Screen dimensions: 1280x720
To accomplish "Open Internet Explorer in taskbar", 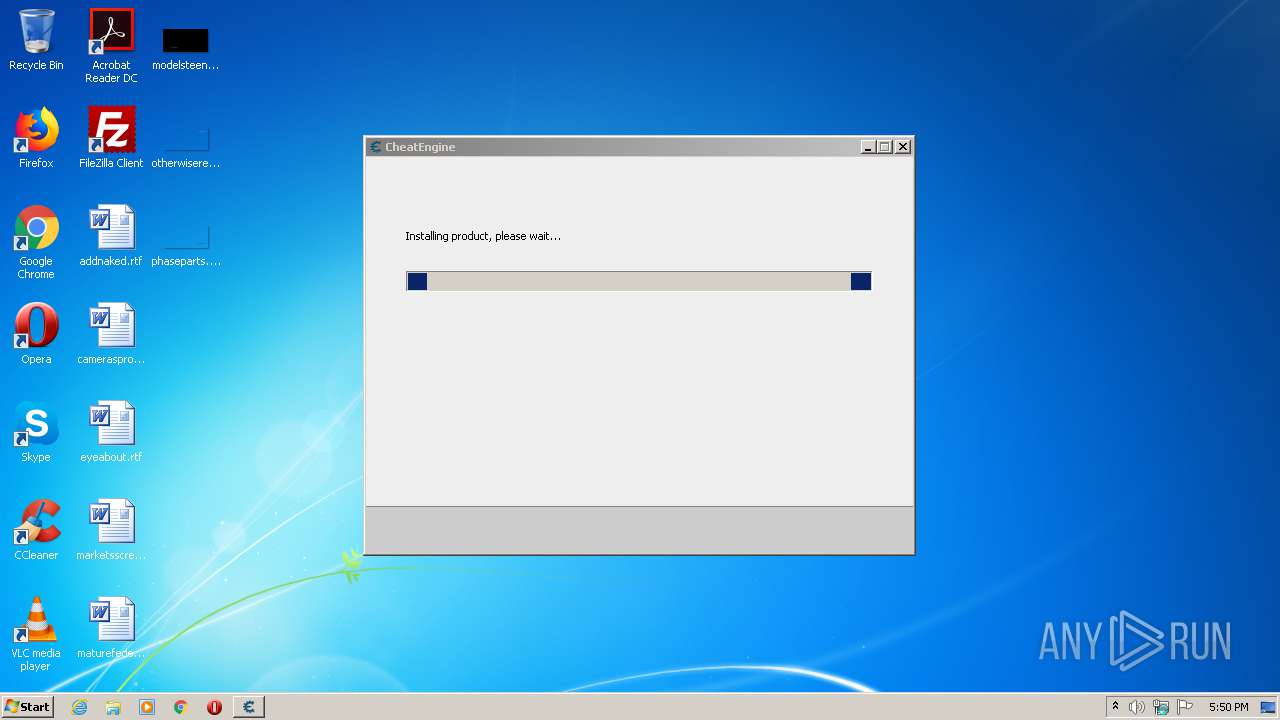I will (x=79, y=707).
